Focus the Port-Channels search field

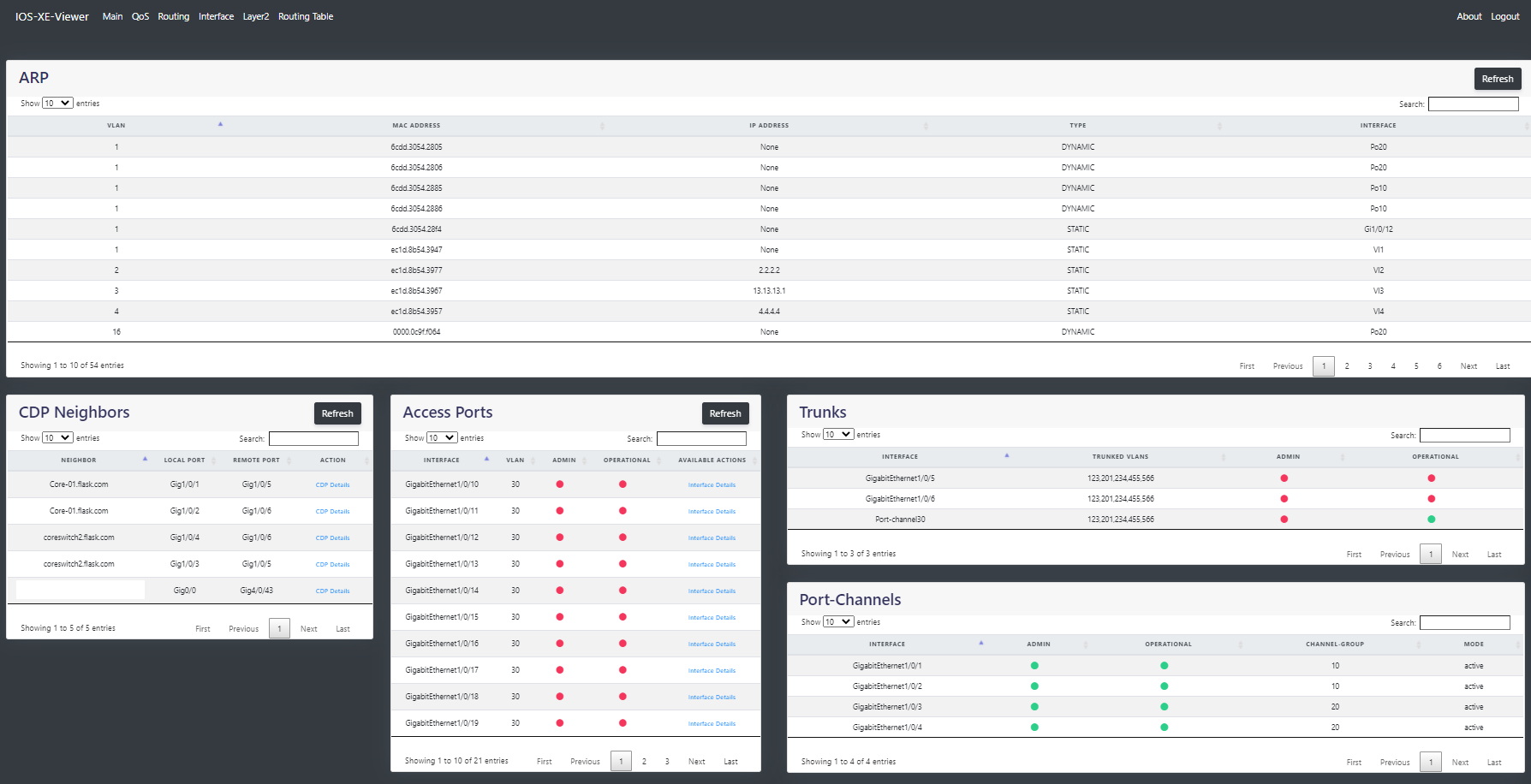coord(1464,622)
